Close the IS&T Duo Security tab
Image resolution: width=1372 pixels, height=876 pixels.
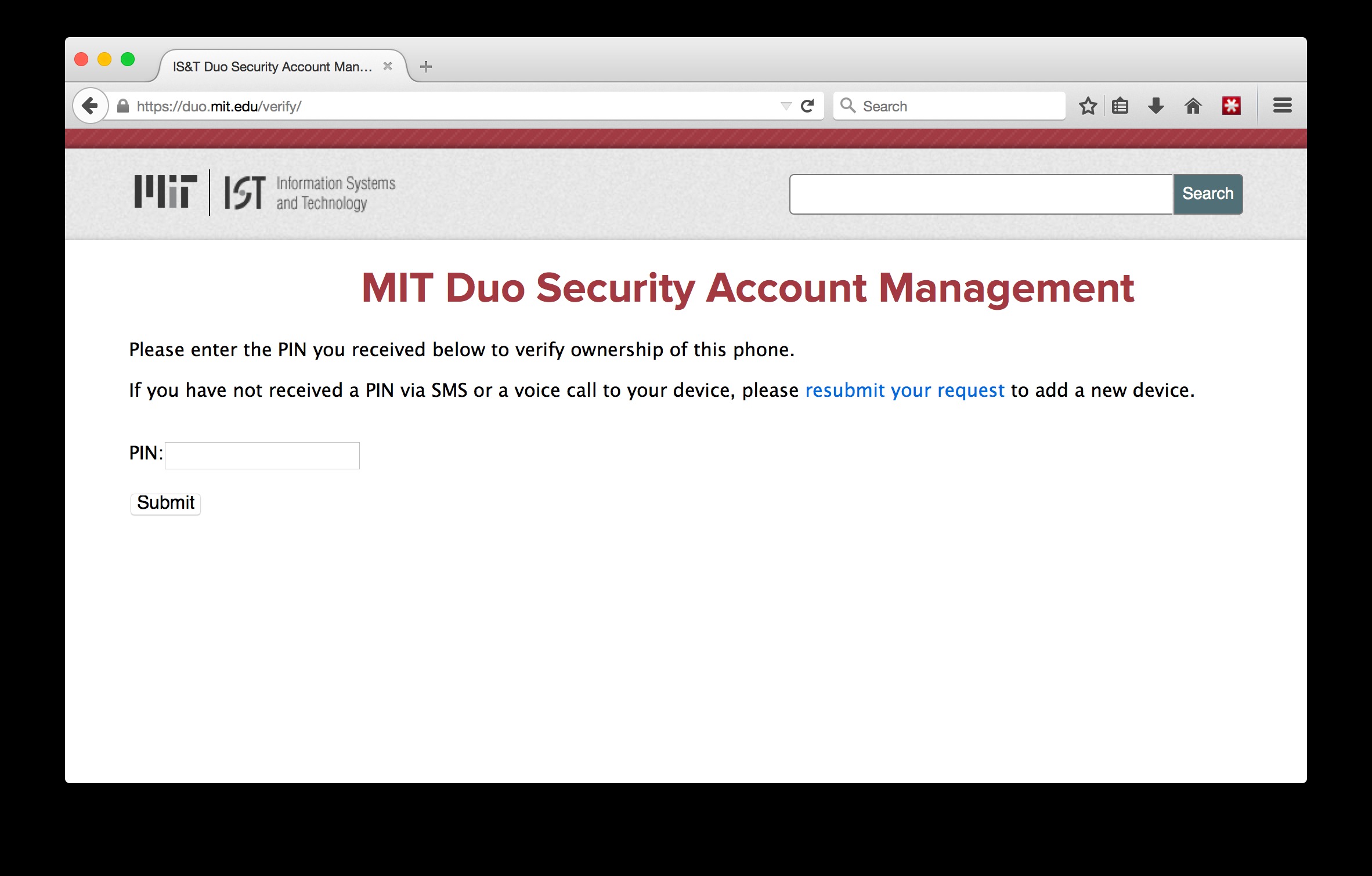tap(388, 66)
